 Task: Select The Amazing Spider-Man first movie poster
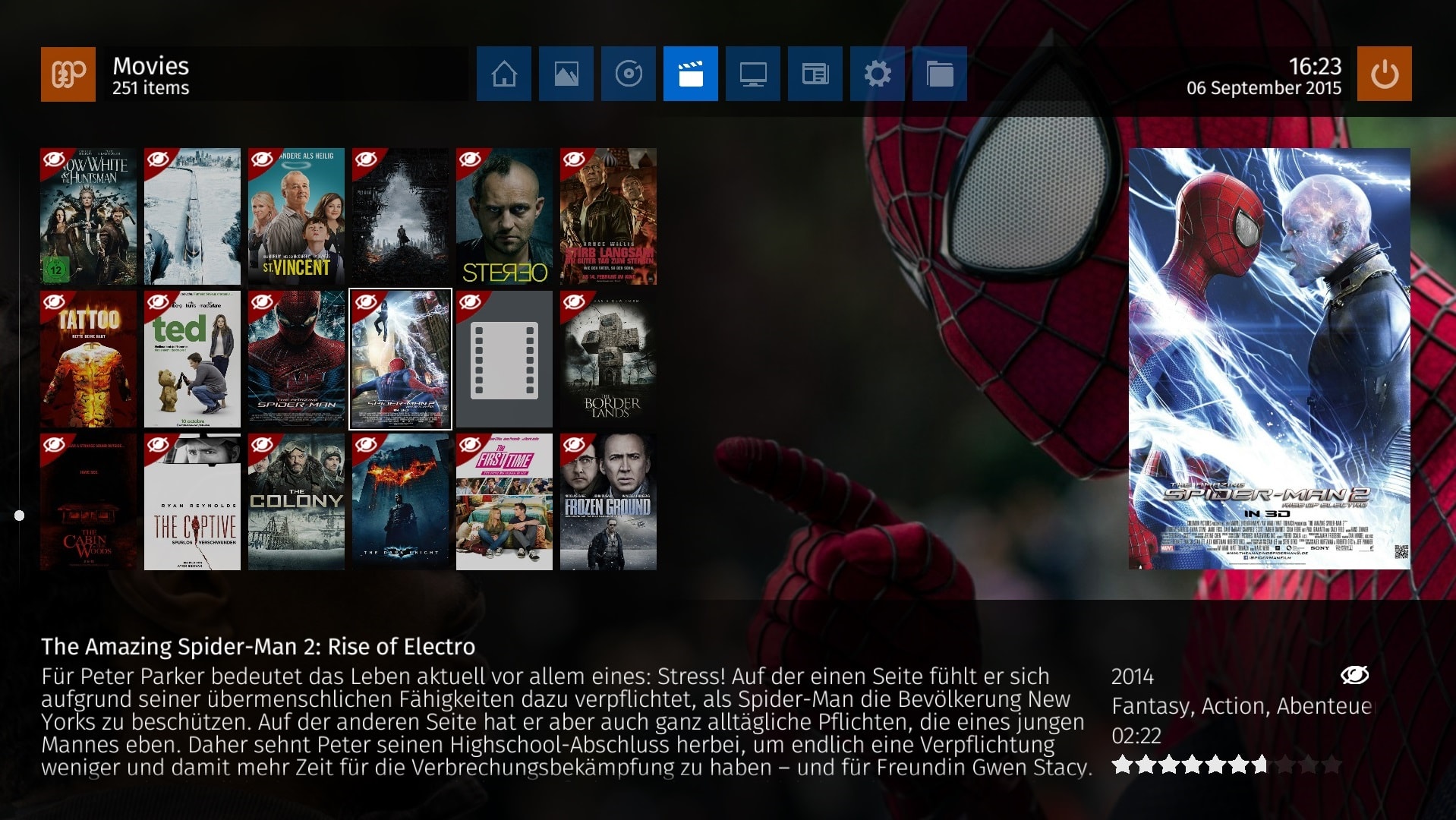pos(296,359)
